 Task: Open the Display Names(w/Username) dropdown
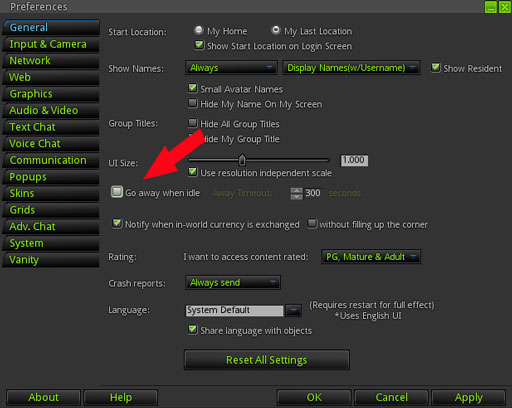point(351,68)
